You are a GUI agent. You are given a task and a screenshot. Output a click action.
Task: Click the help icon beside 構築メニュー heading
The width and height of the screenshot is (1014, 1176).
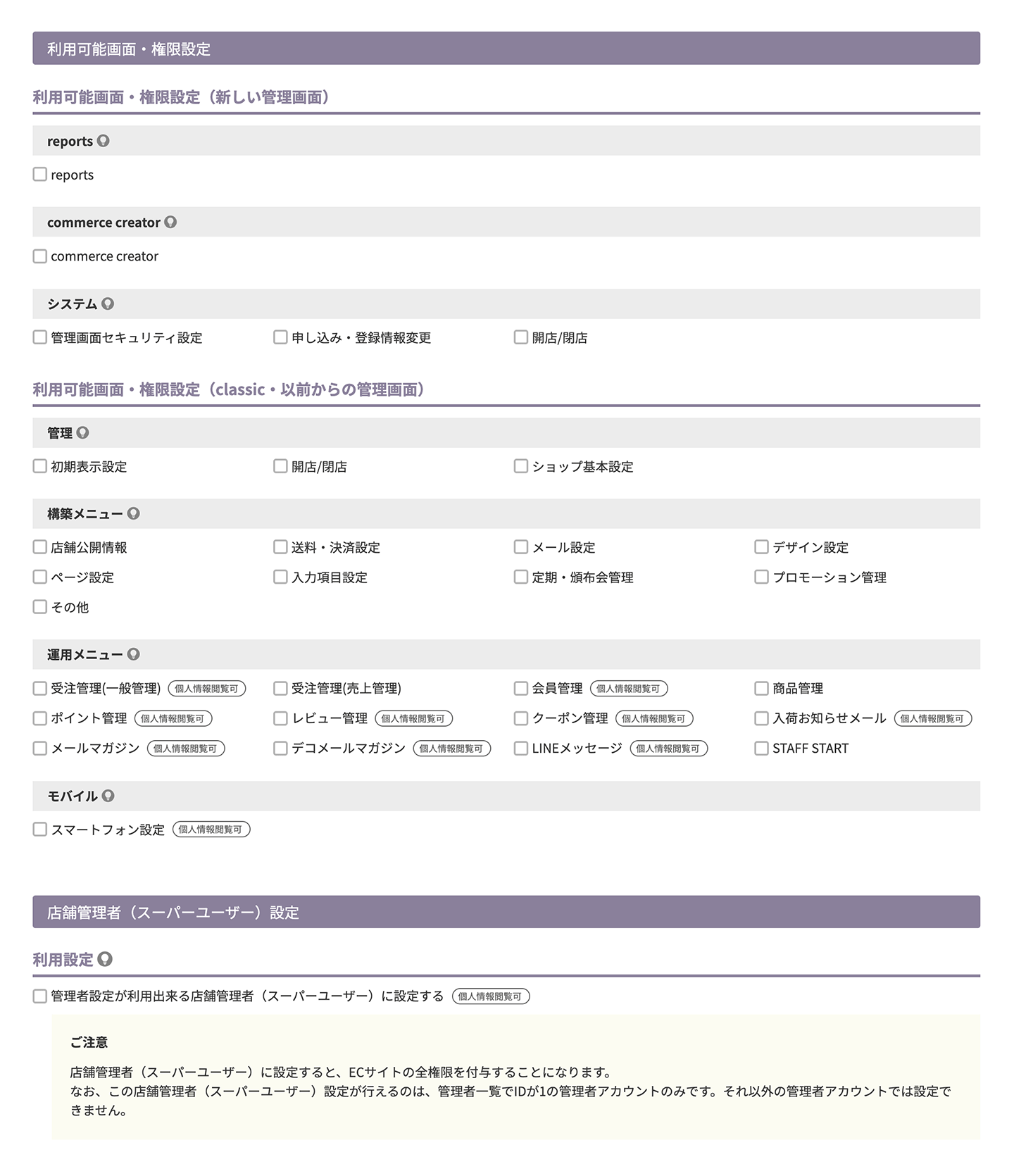pos(133,513)
